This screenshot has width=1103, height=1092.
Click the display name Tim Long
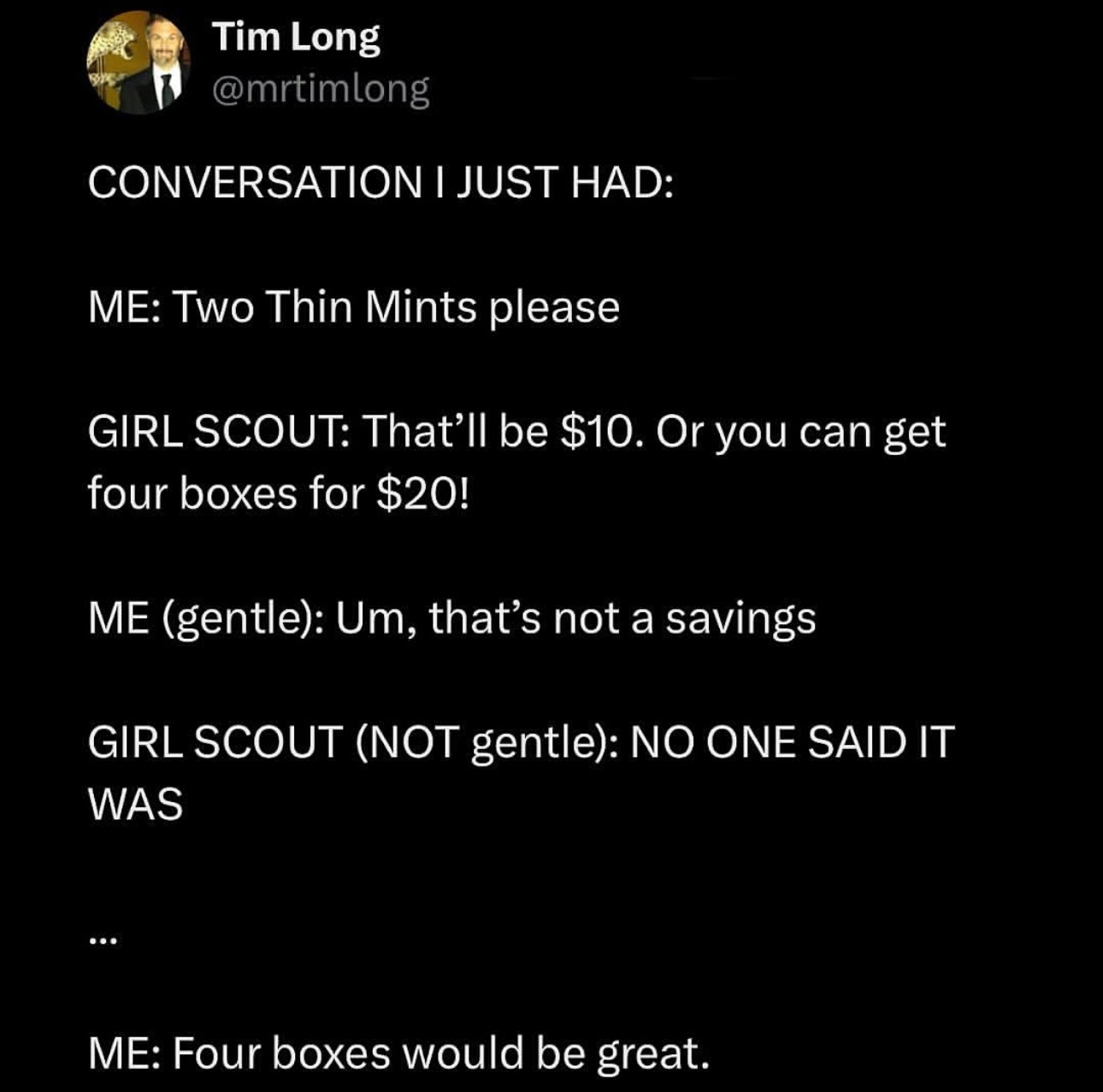(x=296, y=38)
